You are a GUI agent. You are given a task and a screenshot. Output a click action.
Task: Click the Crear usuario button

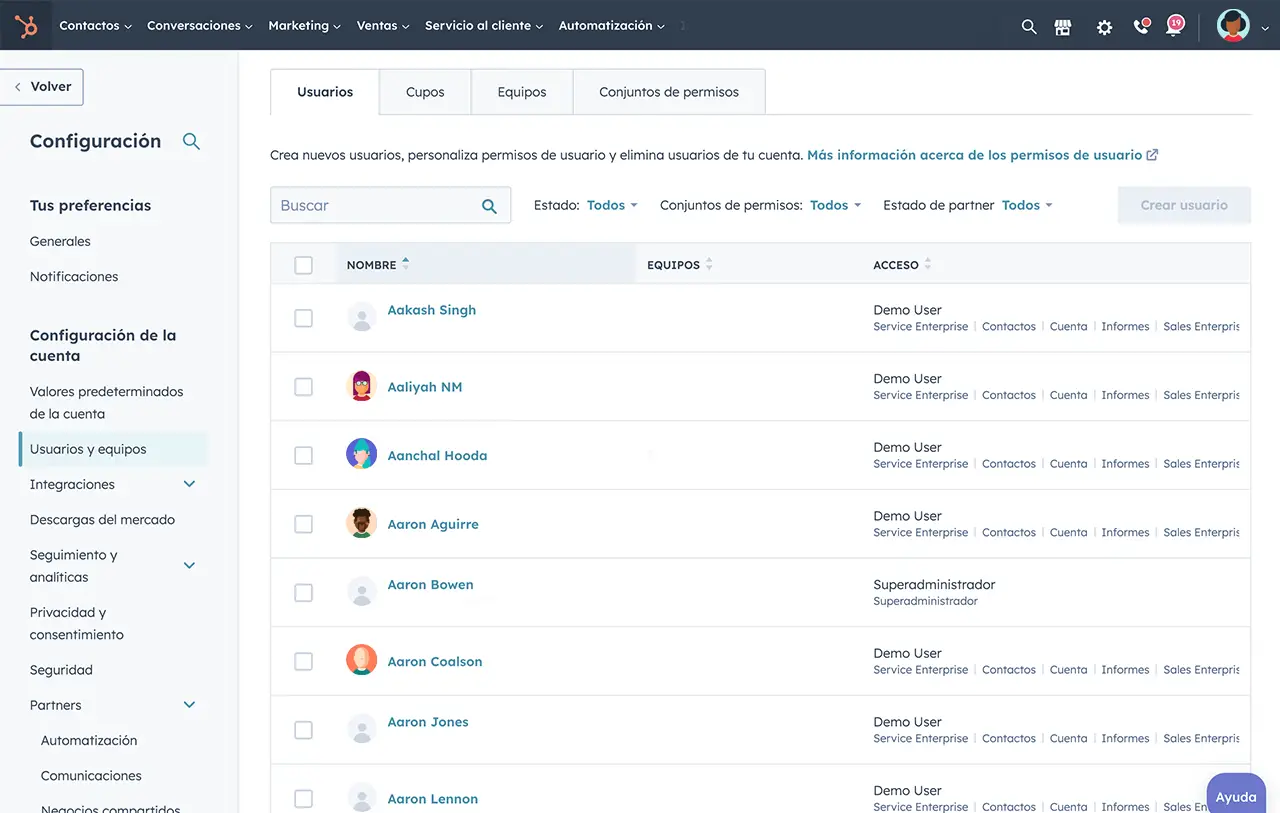[x=1184, y=205]
